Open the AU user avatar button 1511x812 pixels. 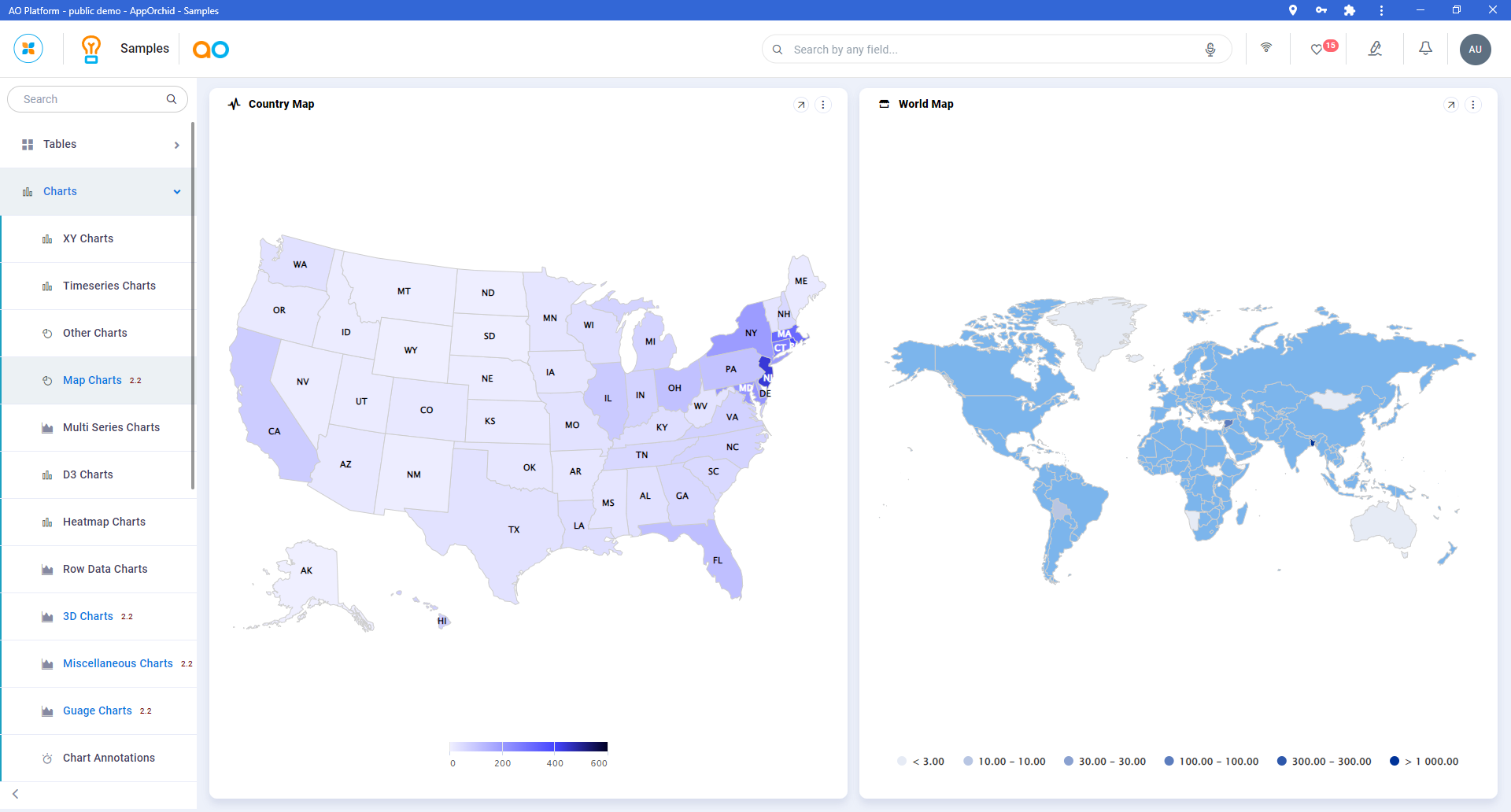coord(1475,50)
